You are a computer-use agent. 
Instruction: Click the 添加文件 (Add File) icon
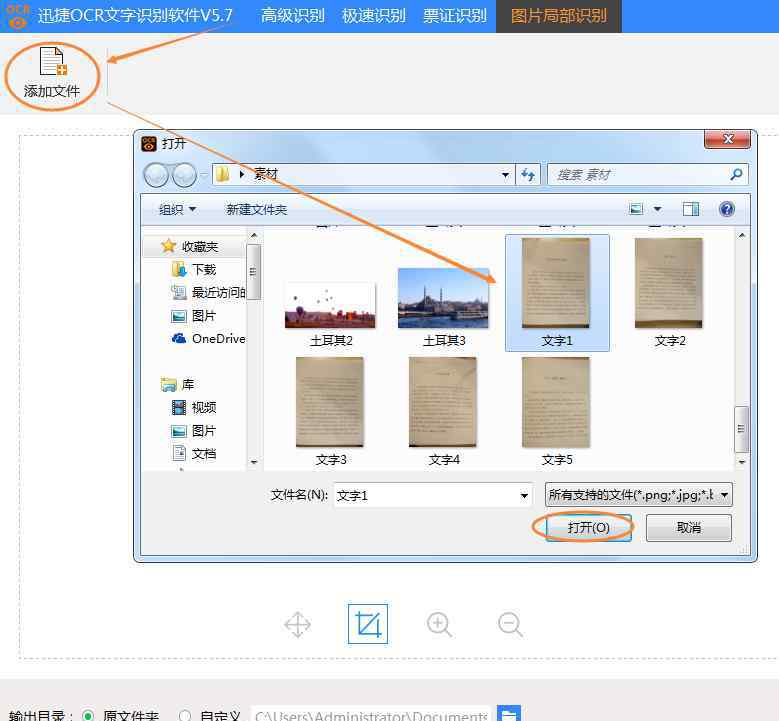coord(52,63)
